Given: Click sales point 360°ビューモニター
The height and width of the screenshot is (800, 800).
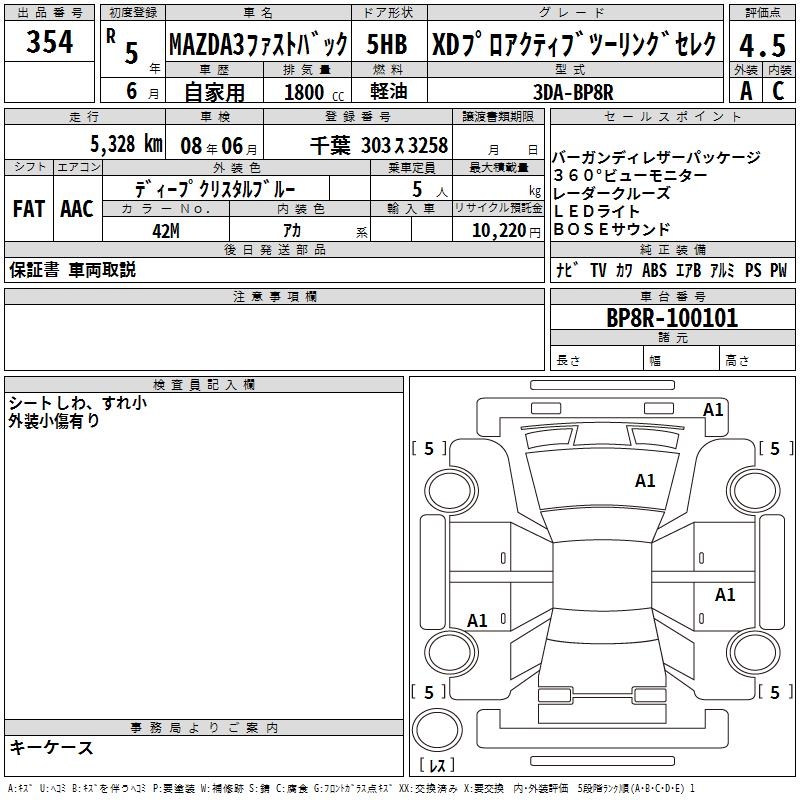Looking at the screenshot, I should click(630, 176).
